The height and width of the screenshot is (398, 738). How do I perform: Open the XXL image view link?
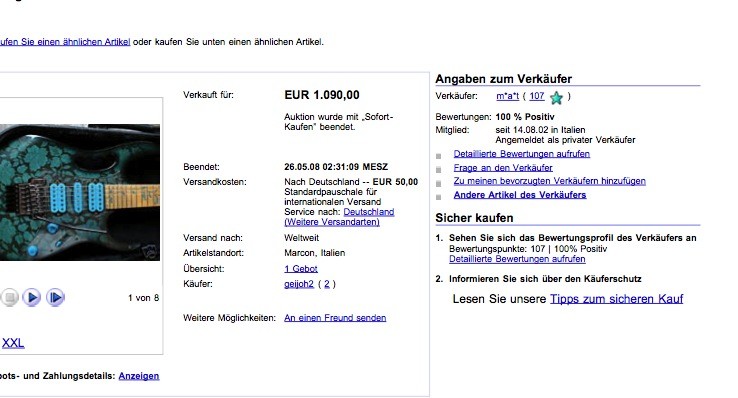(x=13, y=343)
